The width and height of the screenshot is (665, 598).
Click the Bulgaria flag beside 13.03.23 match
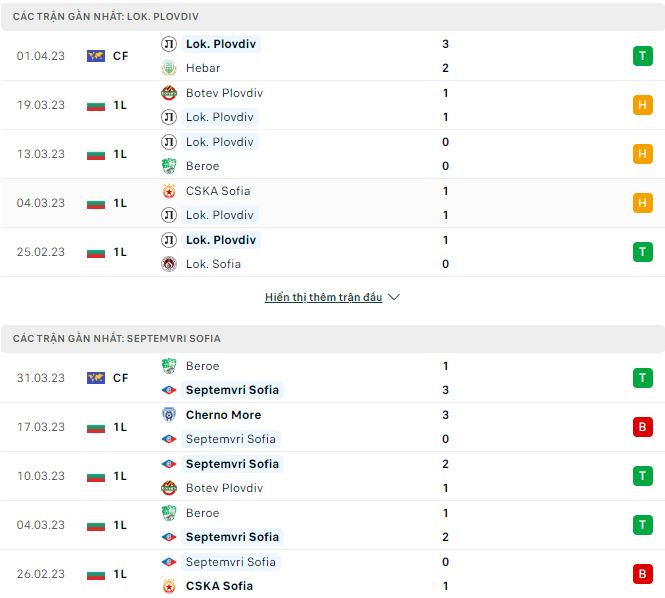(96, 154)
